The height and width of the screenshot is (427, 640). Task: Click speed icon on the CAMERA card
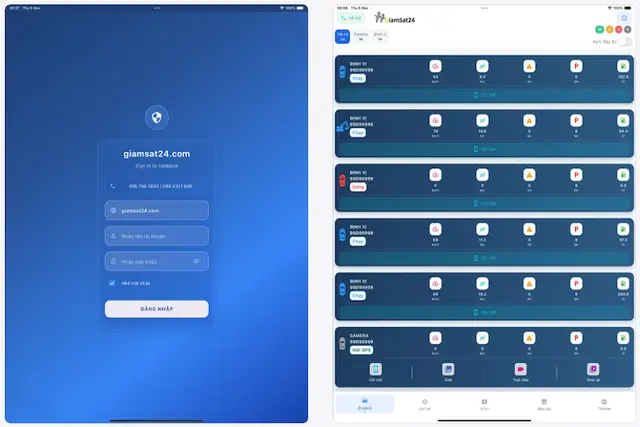tap(435, 338)
